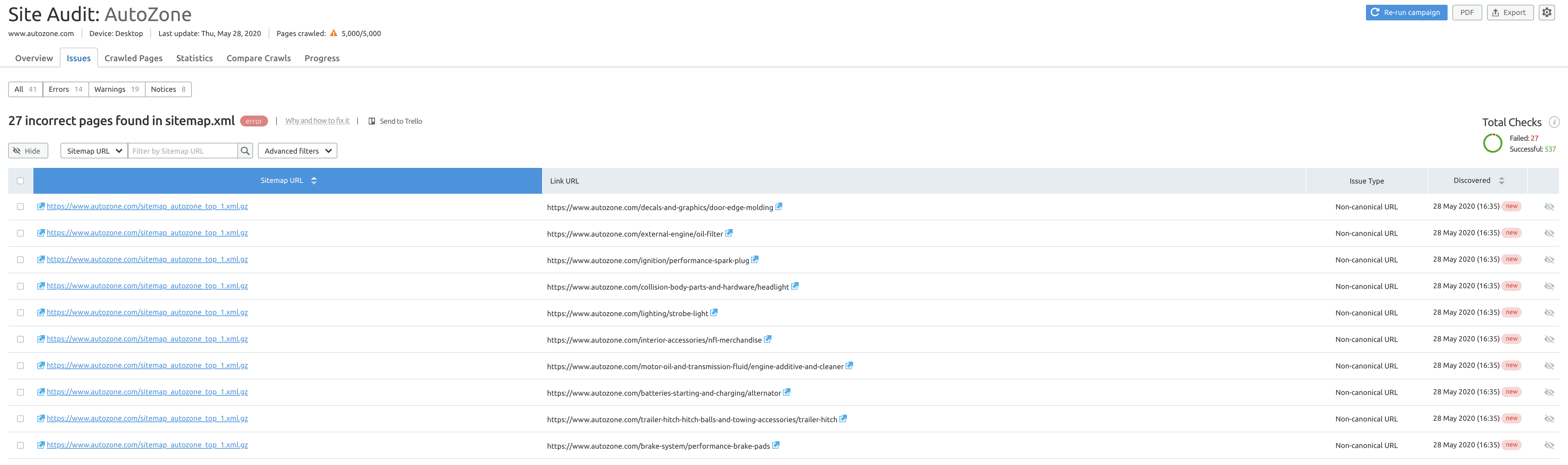
Task: Click the PDF button
Action: coord(1467,12)
